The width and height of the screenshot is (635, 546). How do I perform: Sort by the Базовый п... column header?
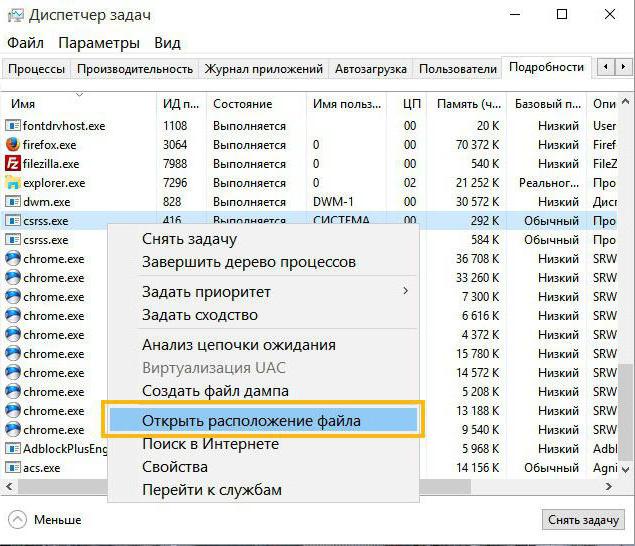point(548,104)
